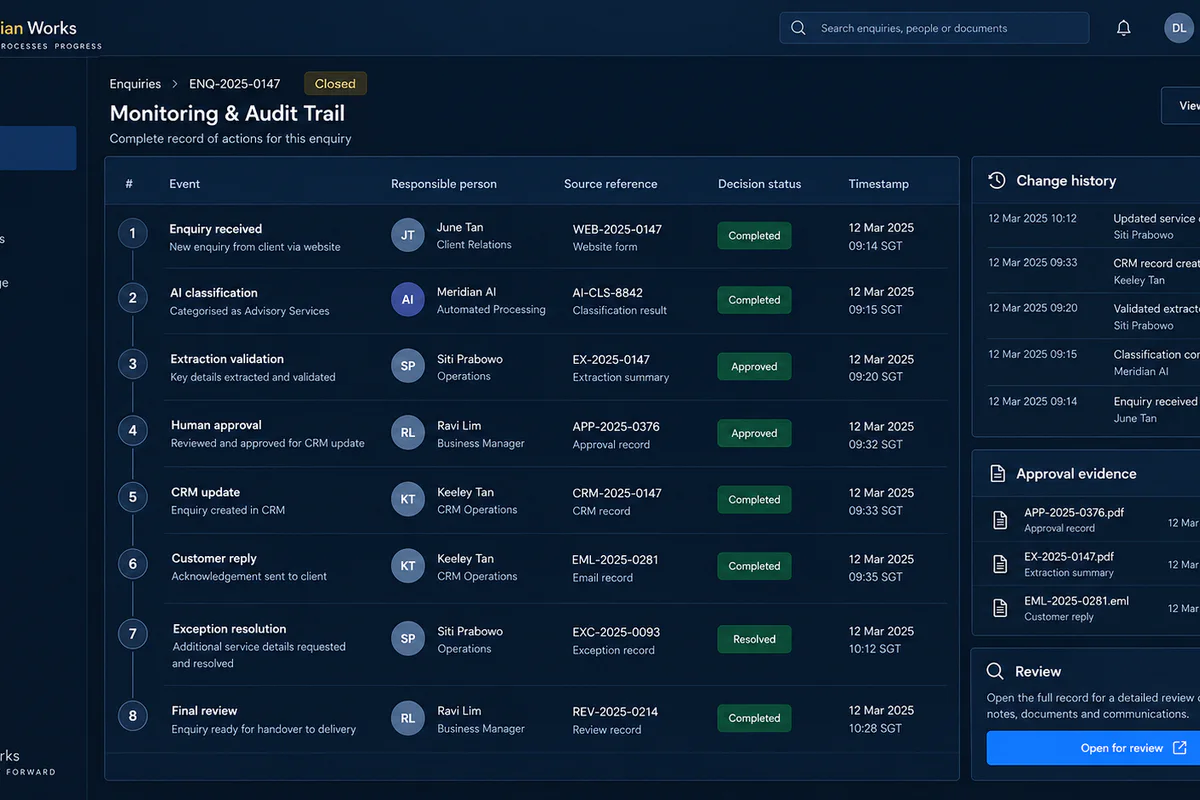The width and height of the screenshot is (1200, 800).
Task: Select step 6 circle in the timeline
Action: [x=132, y=564]
